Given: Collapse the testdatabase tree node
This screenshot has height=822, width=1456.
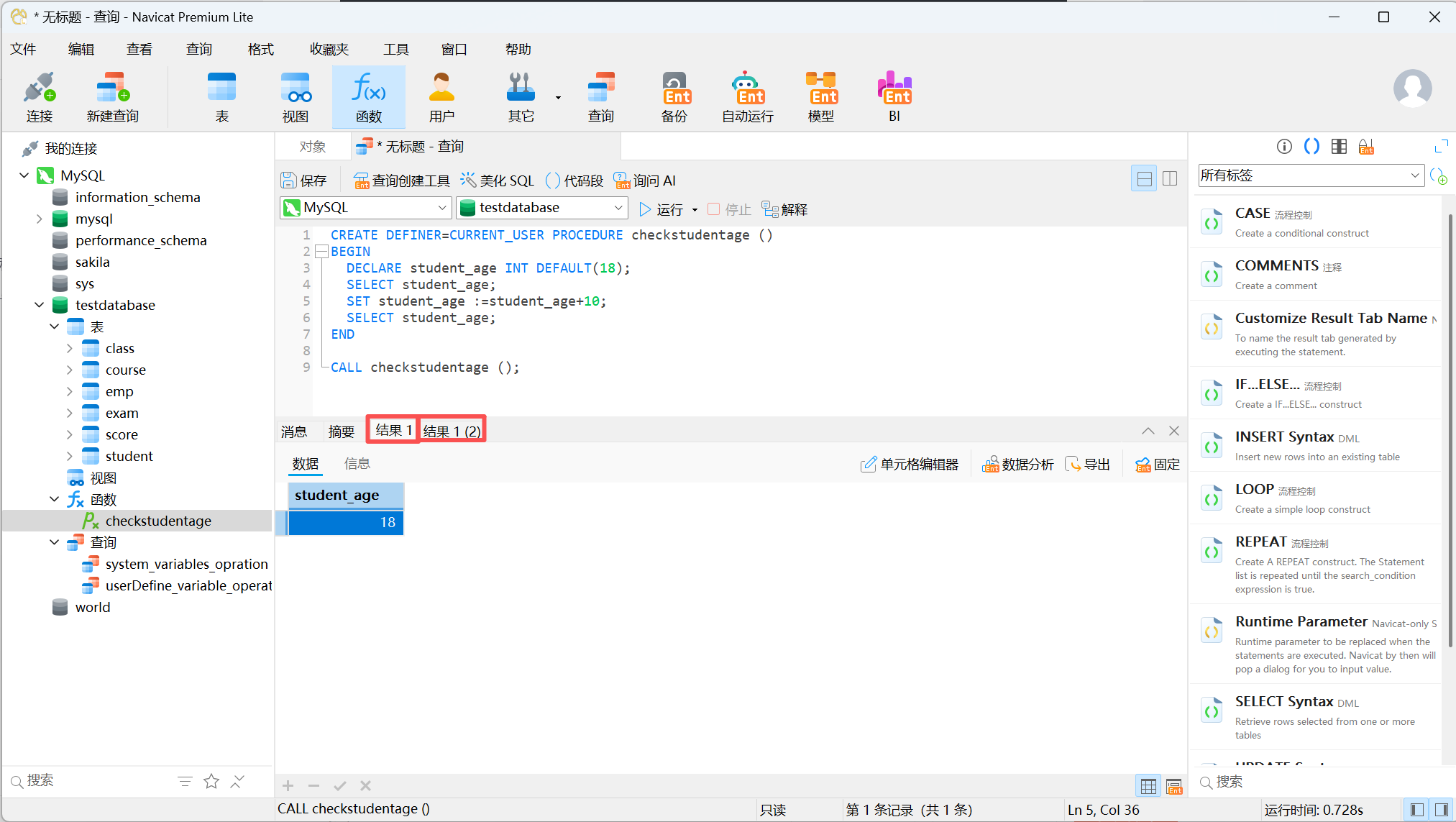Looking at the screenshot, I should [40, 305].
